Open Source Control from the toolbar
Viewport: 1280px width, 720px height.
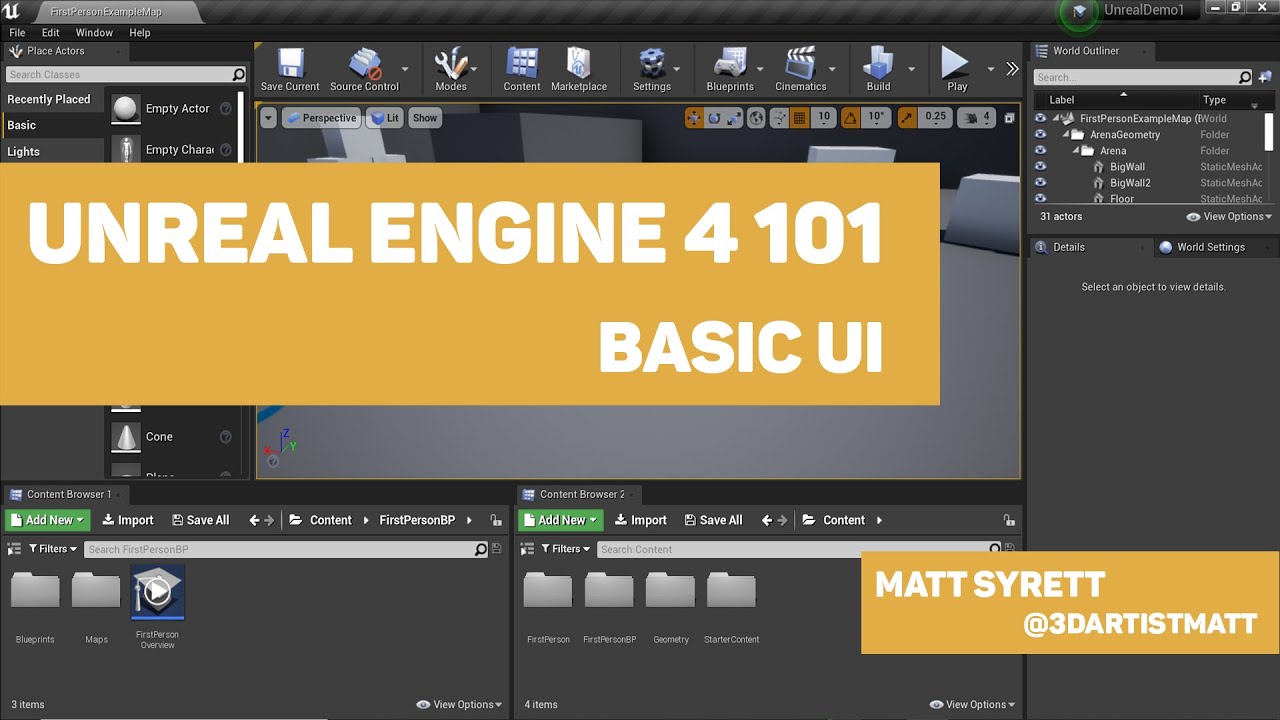pyautogui.click(x=364, y=70)
